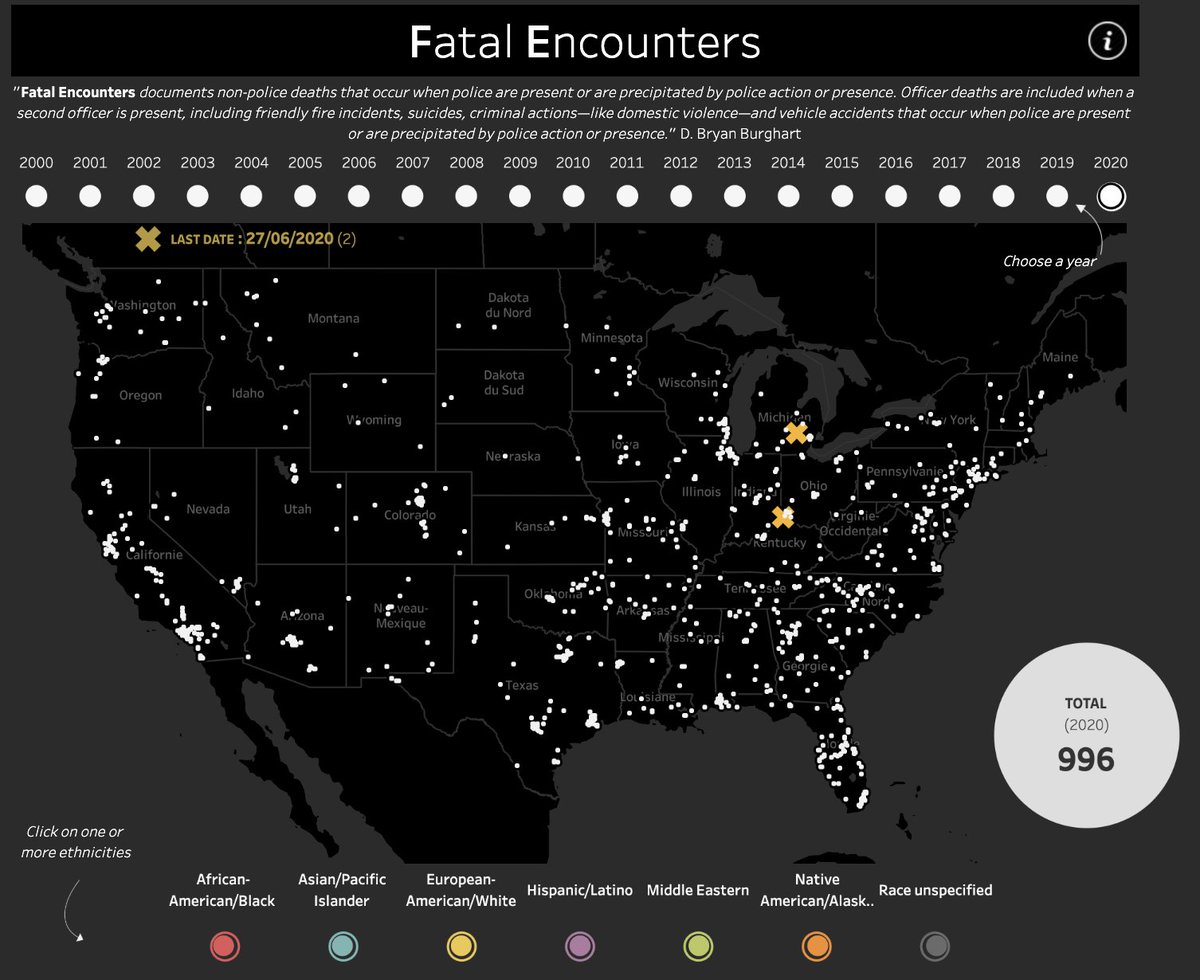Click the orange X marker in Michigan

click(x=796, y=433)
